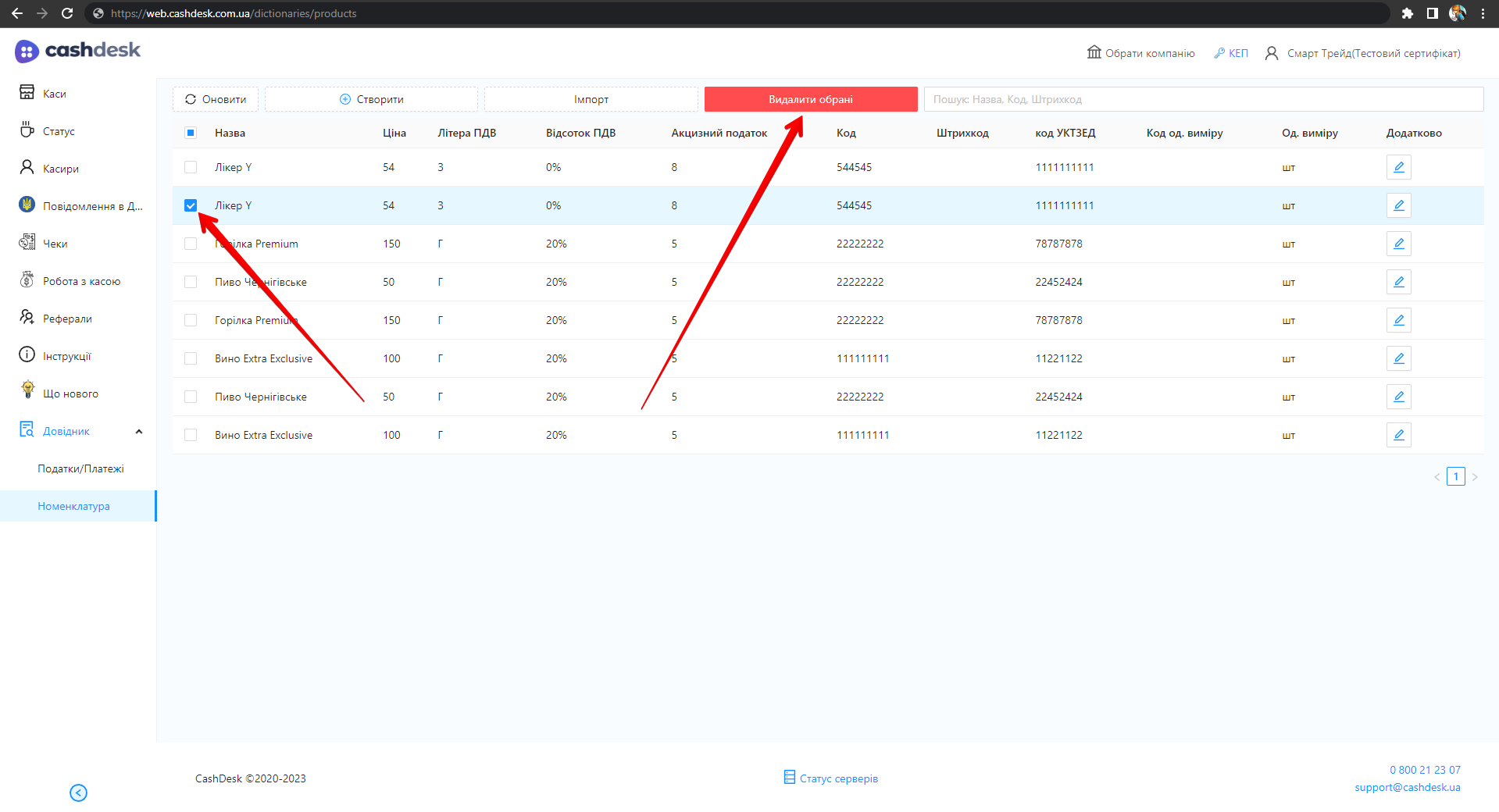Collapse the Довідник menu section
This screenshot has width=1499, height=812.
click(x=139, y=431)
